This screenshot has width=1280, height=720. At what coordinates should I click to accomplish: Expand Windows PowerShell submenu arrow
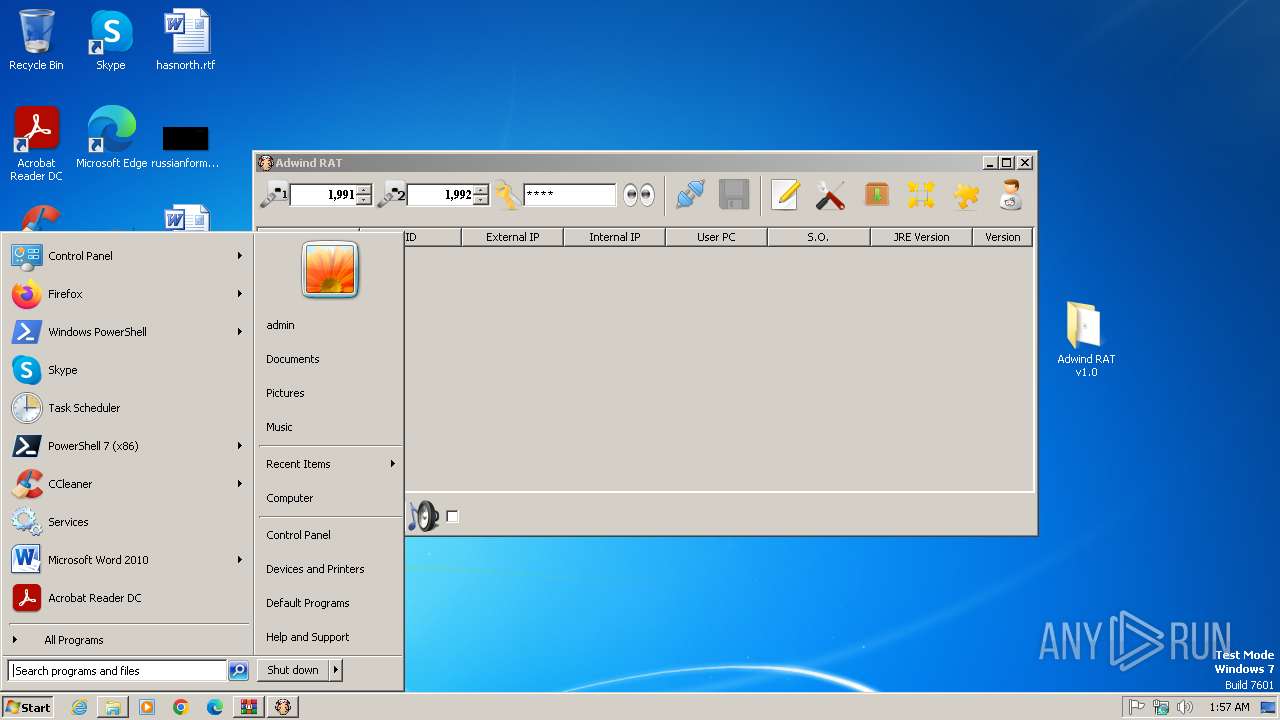coord(240,332)
